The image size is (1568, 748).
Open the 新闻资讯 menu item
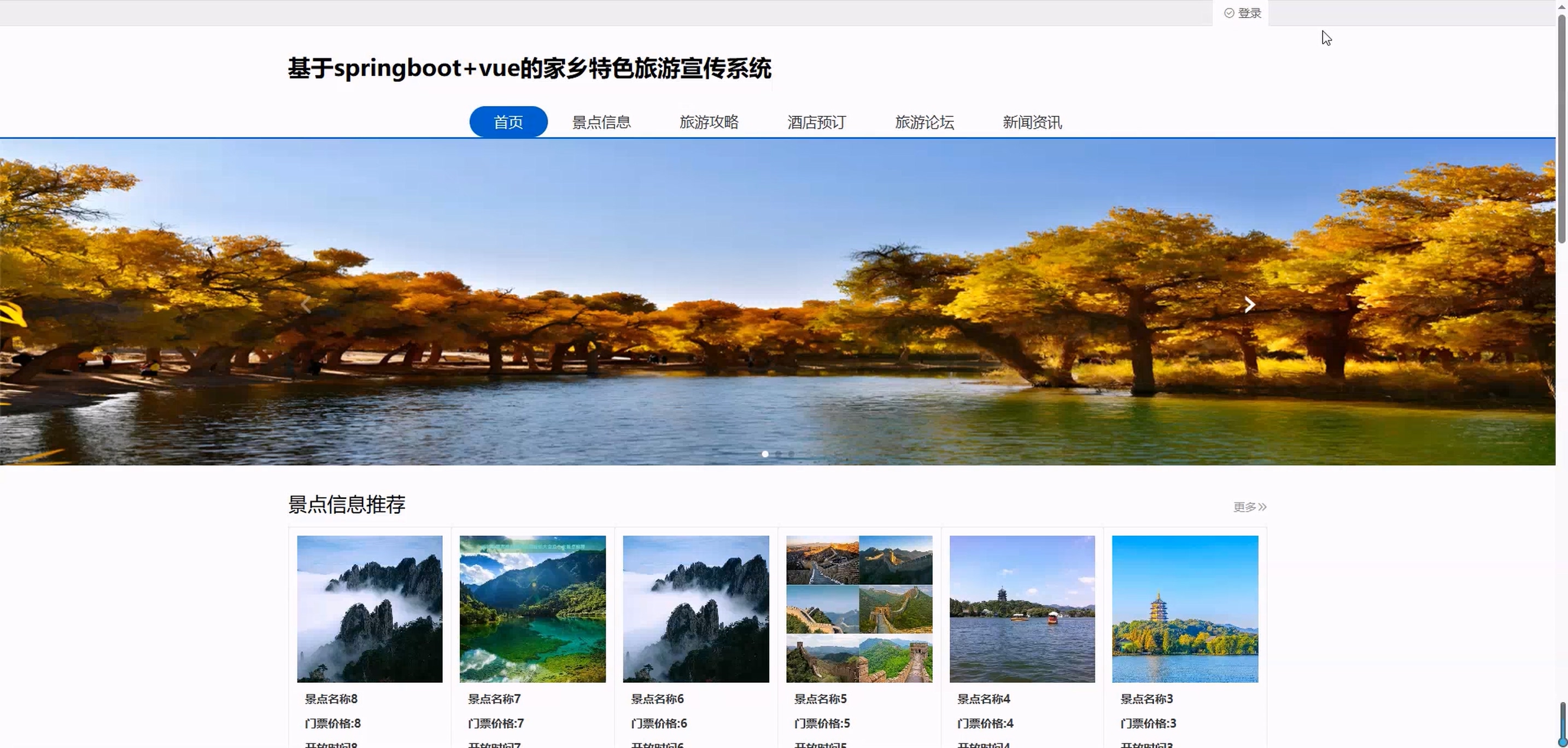[1032, 122]
